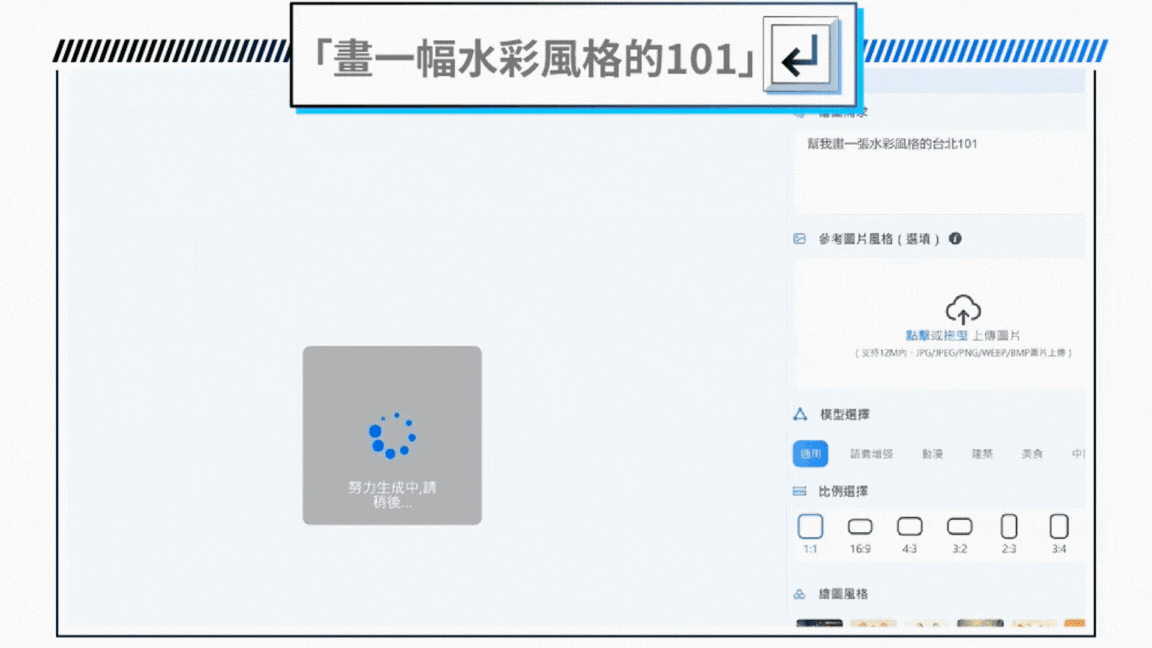This screenshot has height=648, width=1152.
Task: Click the 比例選擇 heading text
Action: [843, 491]
